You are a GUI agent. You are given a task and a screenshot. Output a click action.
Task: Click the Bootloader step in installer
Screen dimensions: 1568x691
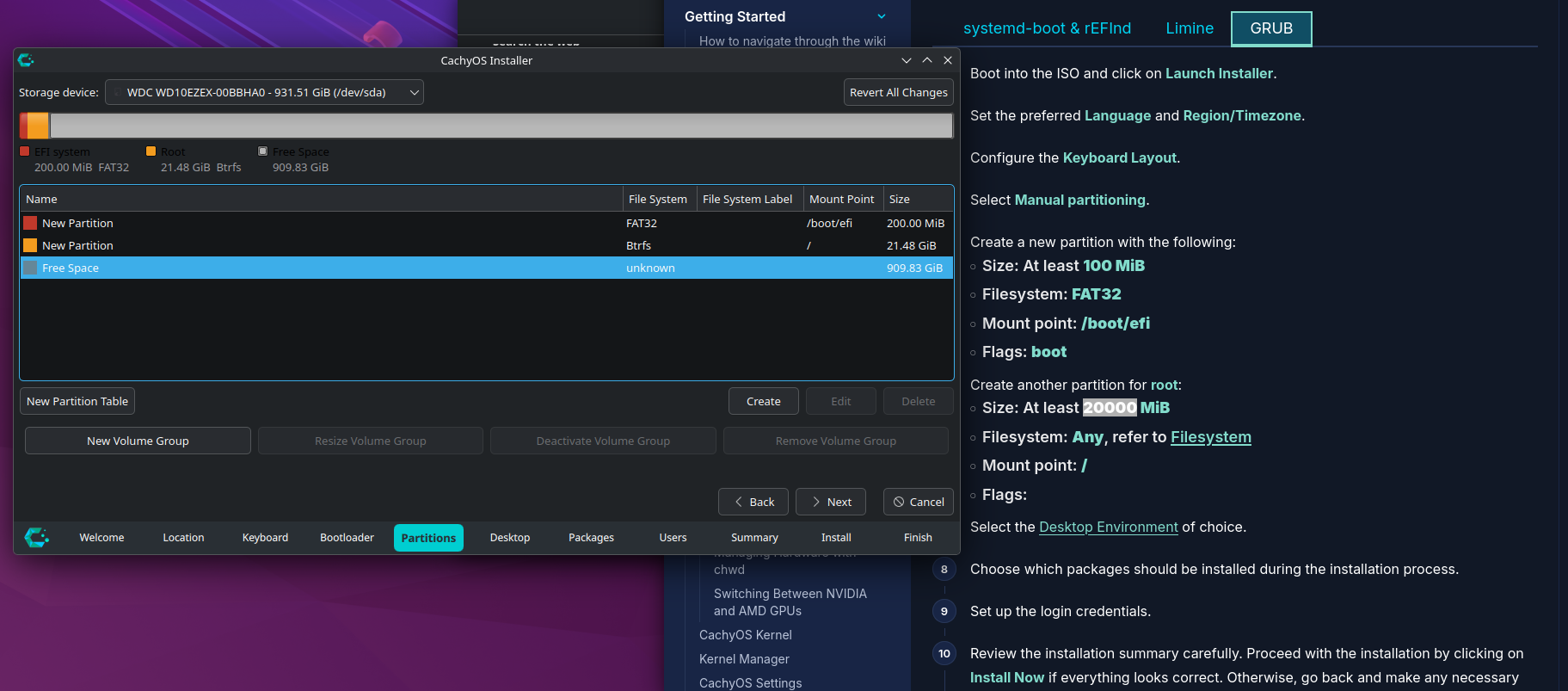pos(347,538)
